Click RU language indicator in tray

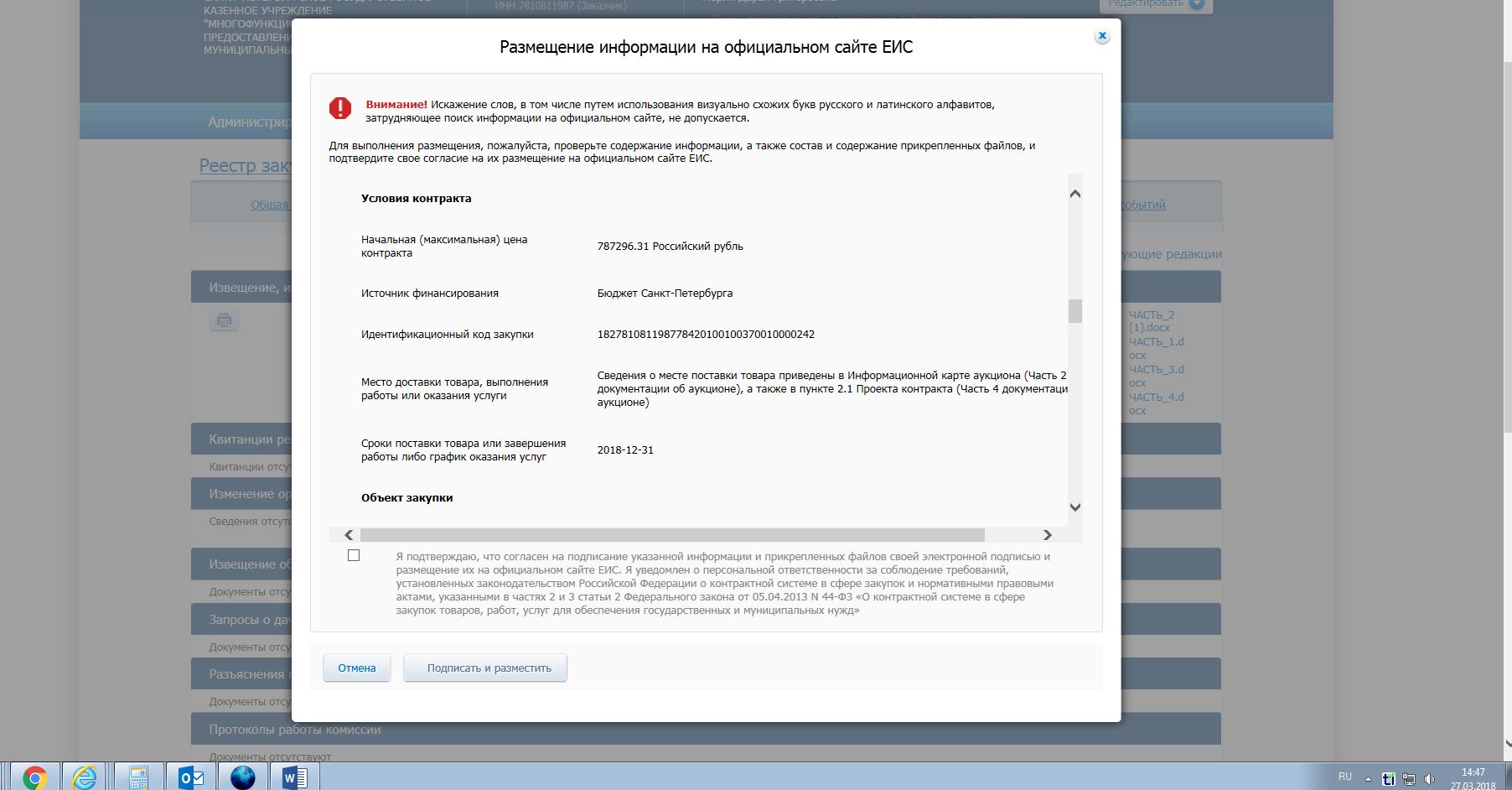click(1345, 777)
